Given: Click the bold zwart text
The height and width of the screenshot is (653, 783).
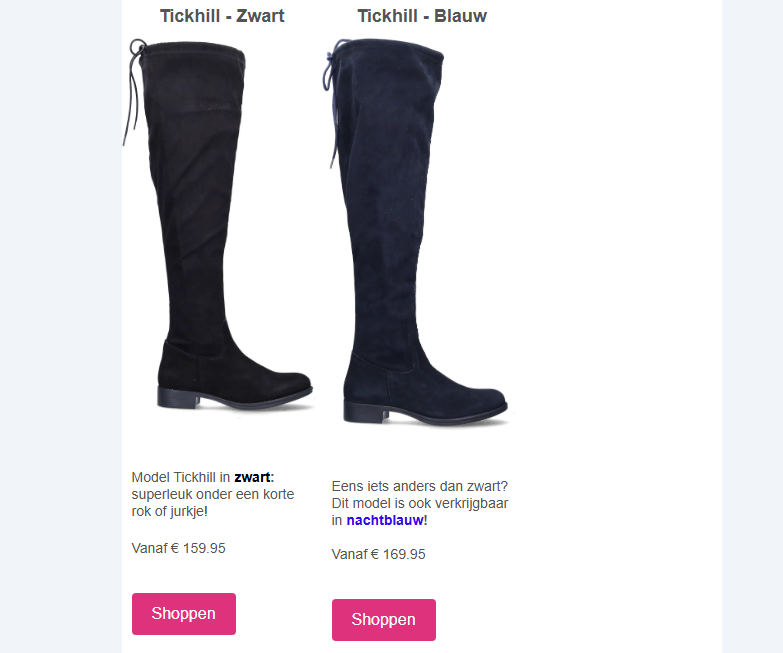Looking at the screenshot, I should [252, 477].
